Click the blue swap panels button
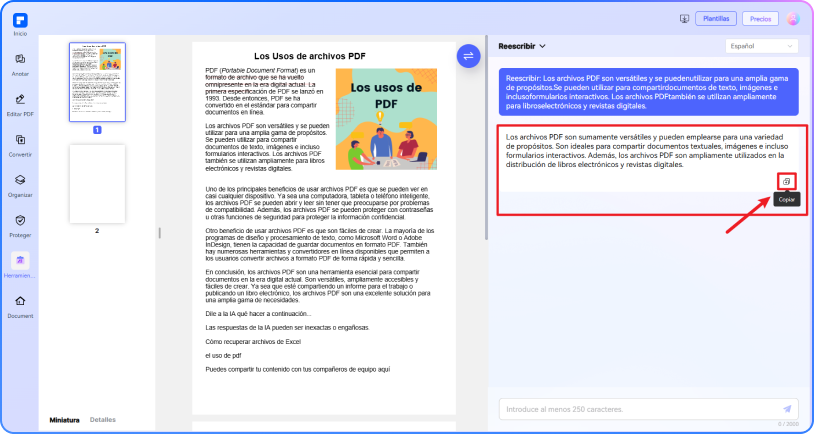814x434 pixels. tap(468, 56)
